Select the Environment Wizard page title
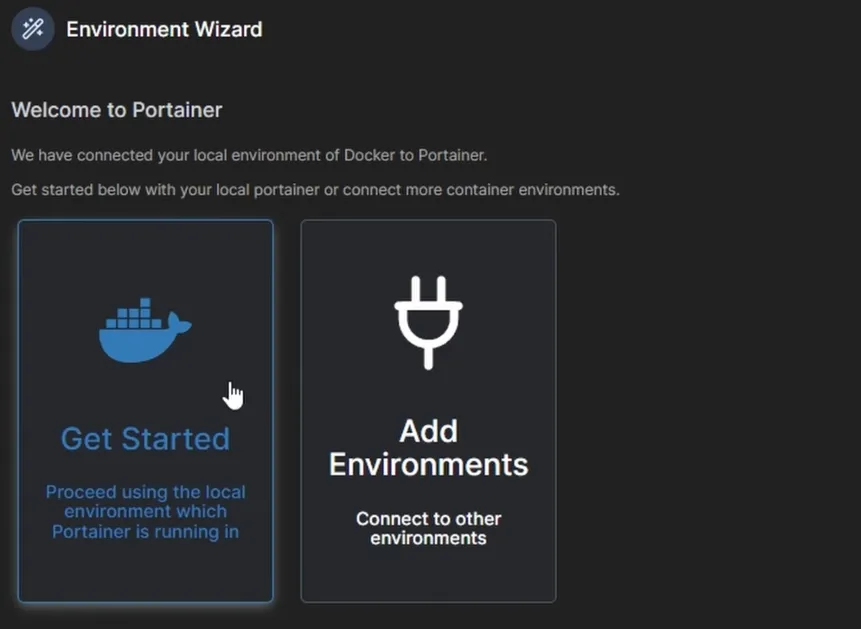Image resolution: width=861 pixels, height=629 pixels. click(x=164, y=29)
